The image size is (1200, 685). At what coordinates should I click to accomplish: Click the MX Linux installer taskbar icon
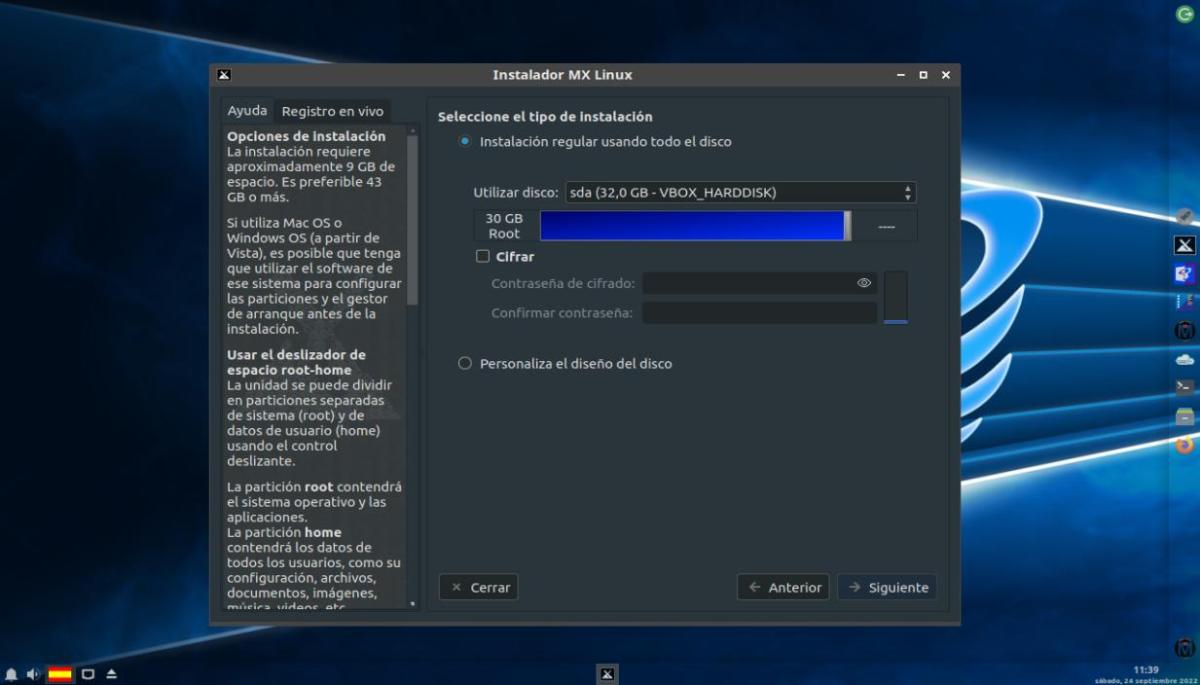tap(606, 674)
